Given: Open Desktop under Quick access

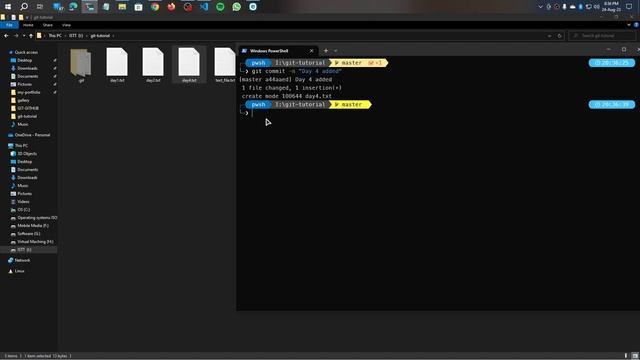Looking at the screenshot, I should [x=24, y=60].
